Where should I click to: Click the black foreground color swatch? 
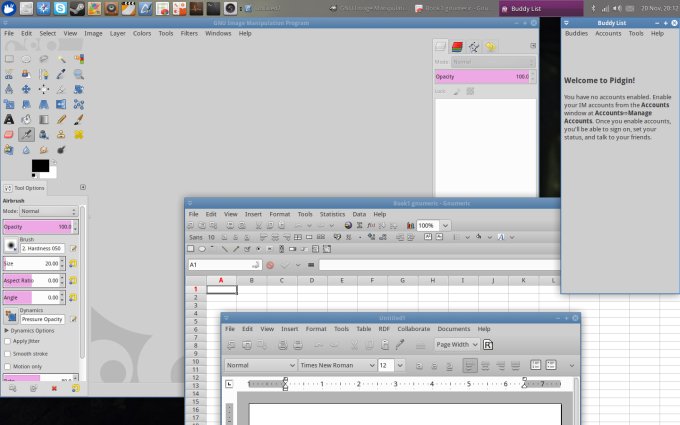pos(39,165)
